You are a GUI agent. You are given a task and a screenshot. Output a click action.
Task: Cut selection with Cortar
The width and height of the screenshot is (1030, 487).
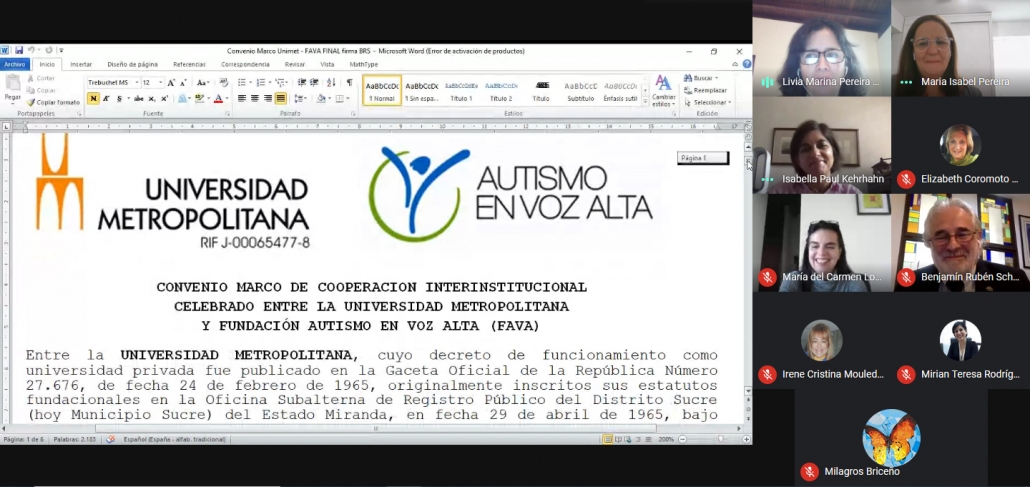(41, 78)
